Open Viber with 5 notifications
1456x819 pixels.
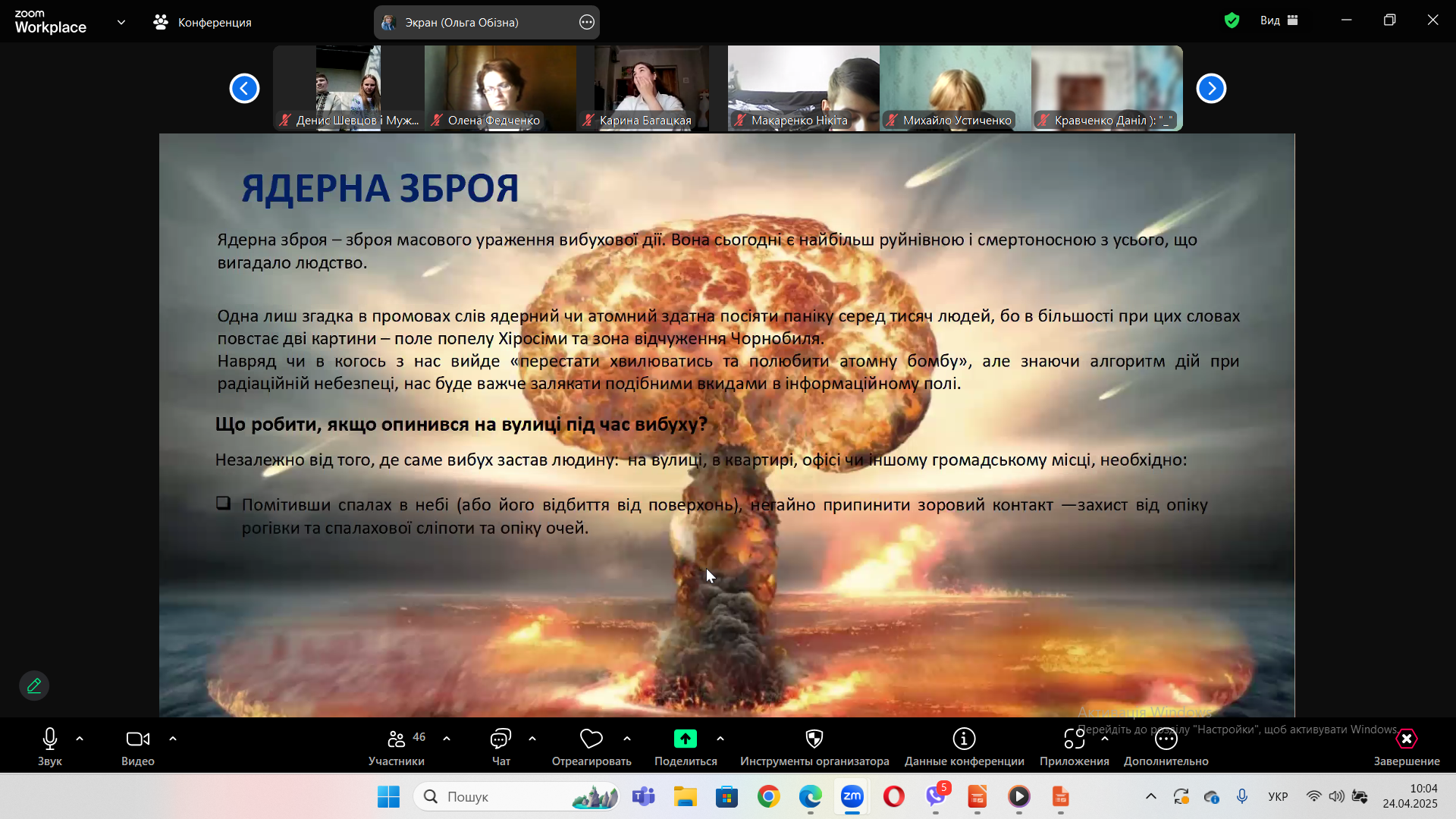pyautogui.click(x=936, y=797)
